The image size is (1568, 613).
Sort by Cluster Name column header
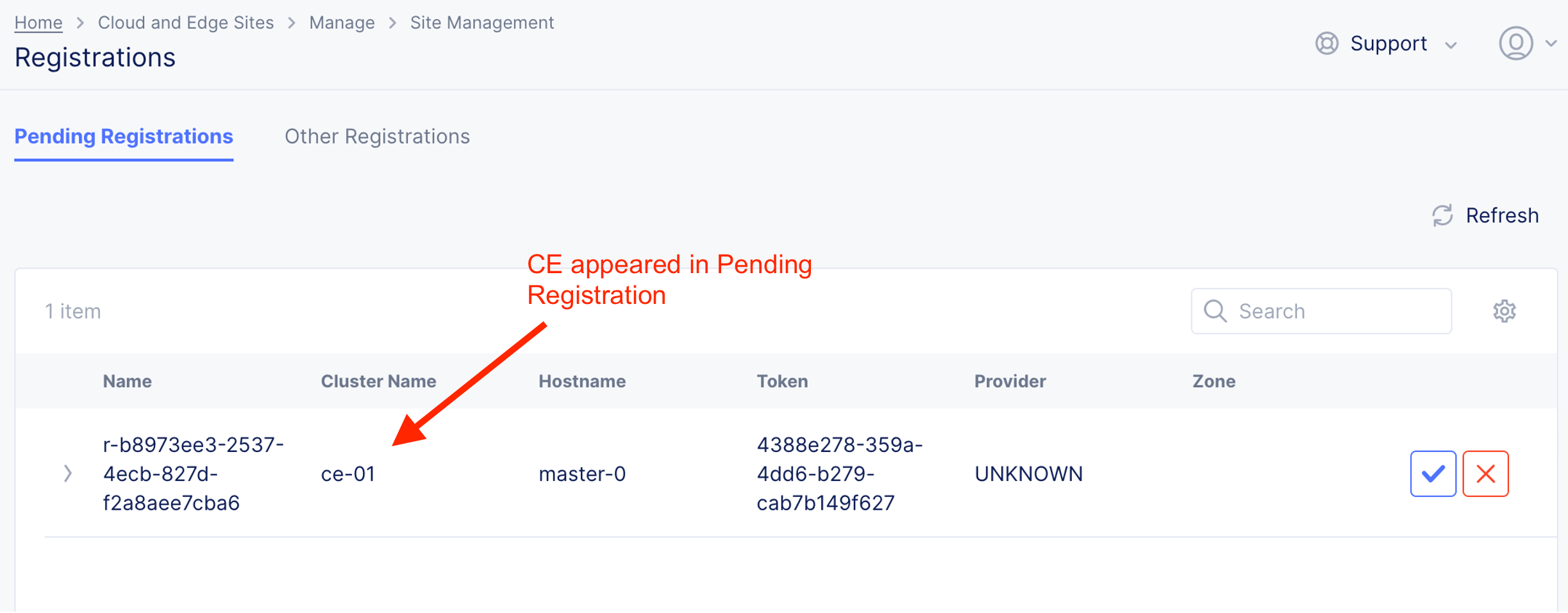[x=378, y=382]
